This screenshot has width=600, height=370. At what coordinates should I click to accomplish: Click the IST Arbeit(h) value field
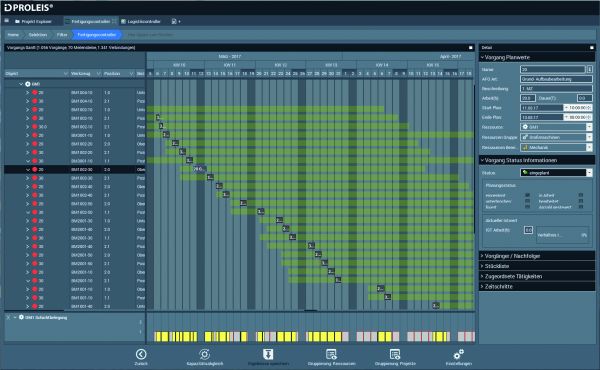528,230
